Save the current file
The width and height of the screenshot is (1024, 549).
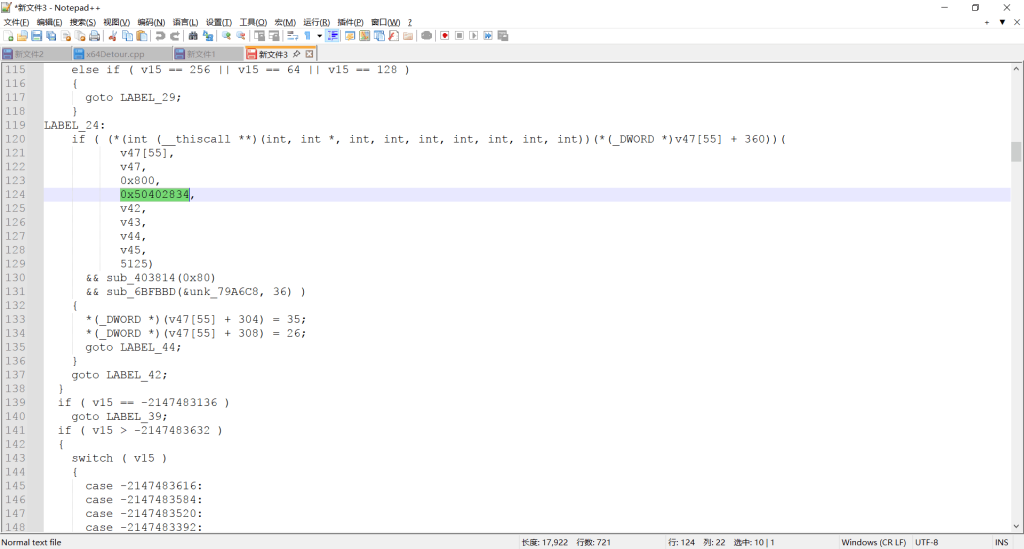[37, 36]
